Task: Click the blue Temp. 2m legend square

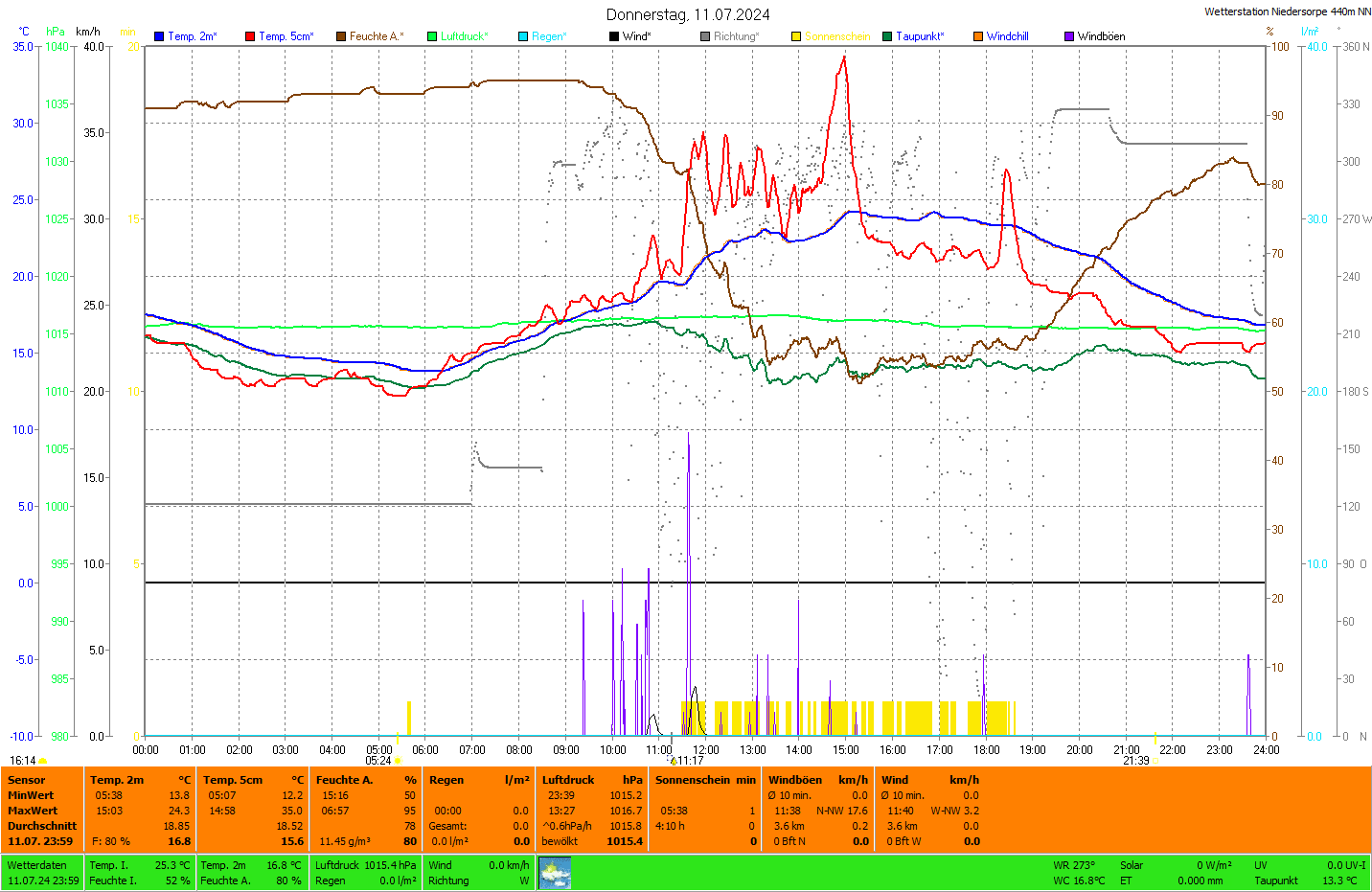Action: pyautogui.click(x=159, y=36)
